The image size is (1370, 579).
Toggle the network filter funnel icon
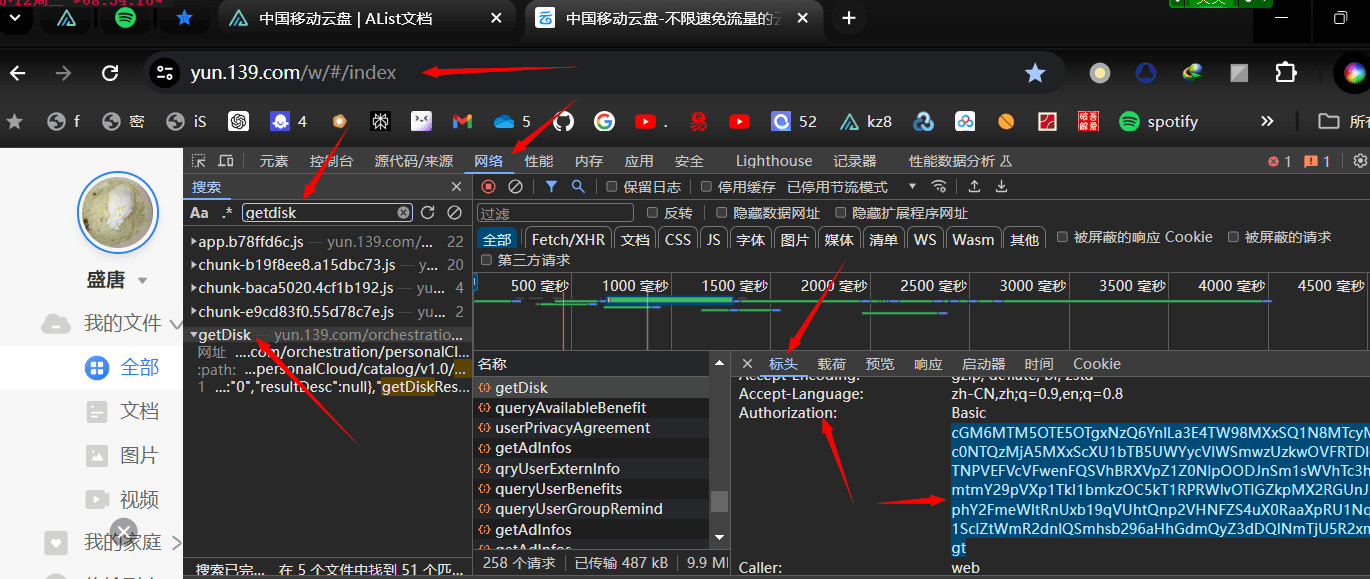(x=551, y=187)
